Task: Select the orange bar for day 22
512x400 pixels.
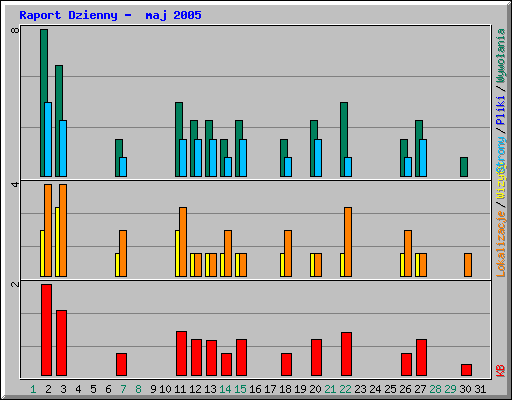Action: coord(348,242)
